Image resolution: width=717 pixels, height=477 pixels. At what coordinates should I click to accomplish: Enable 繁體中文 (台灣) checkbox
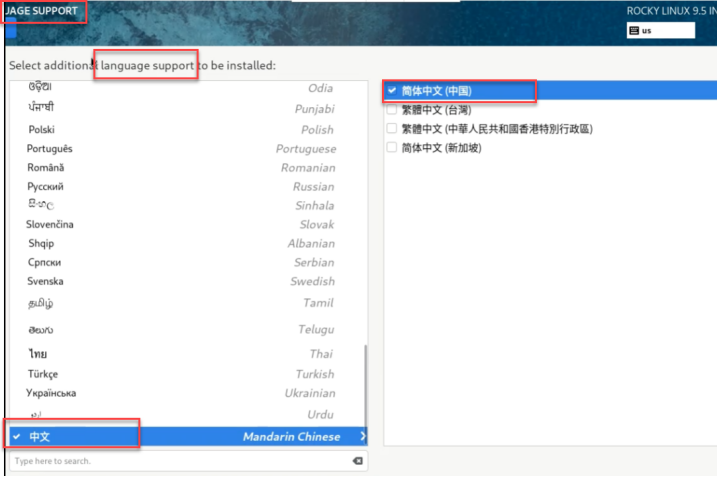click(x=392, y=110)
